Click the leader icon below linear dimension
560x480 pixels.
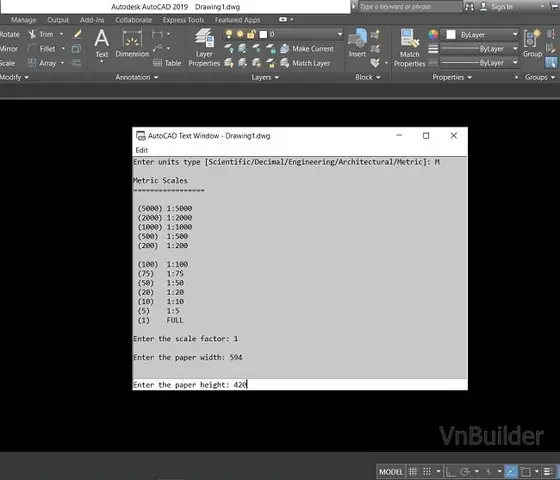pos(158,49)
